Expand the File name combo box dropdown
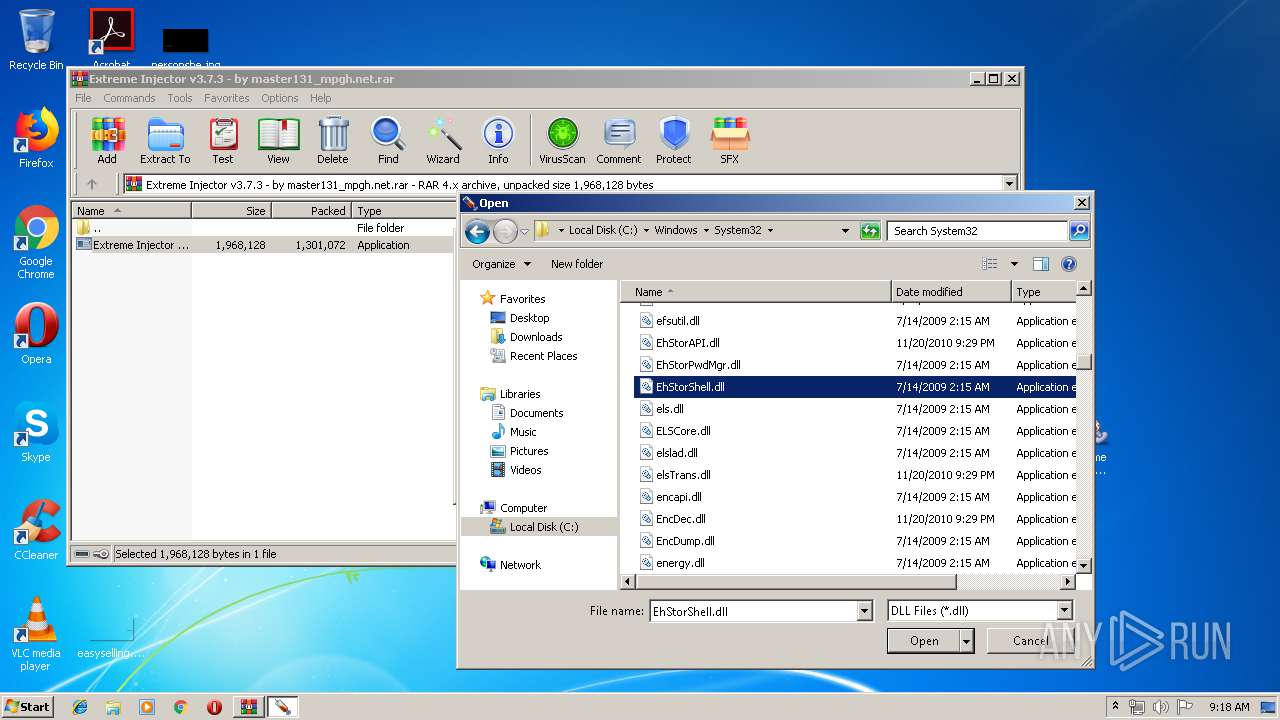1280x720 pixels. tap(865, 610)
